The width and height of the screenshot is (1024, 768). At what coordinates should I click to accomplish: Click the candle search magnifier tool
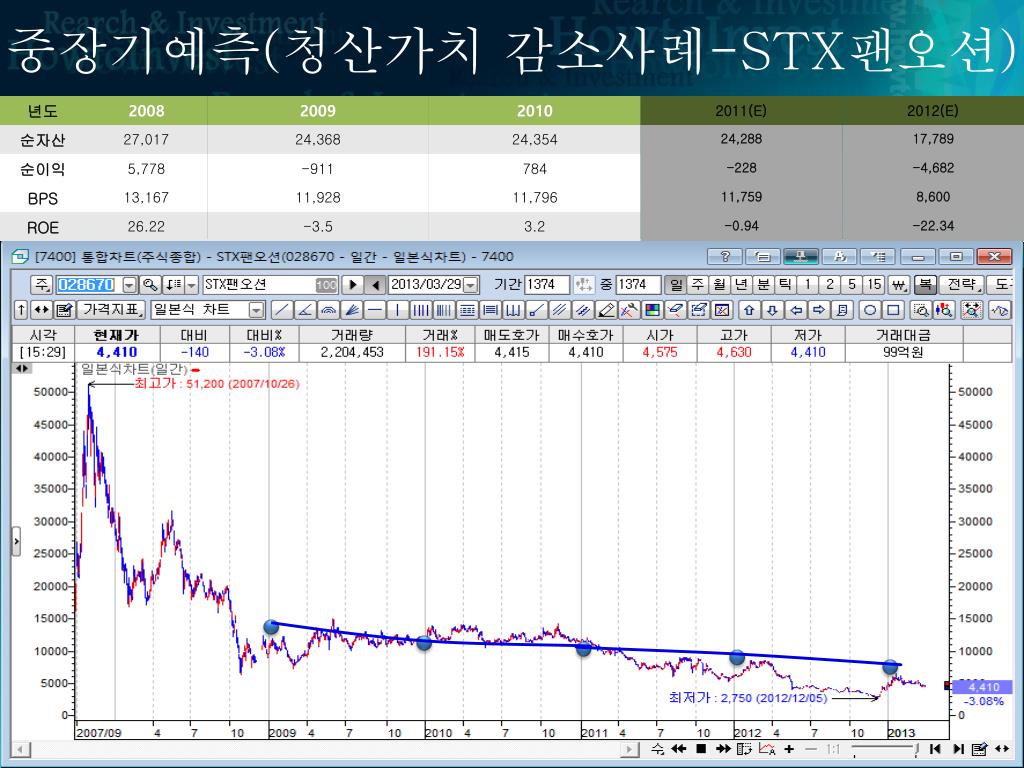(x=944, y=310)
